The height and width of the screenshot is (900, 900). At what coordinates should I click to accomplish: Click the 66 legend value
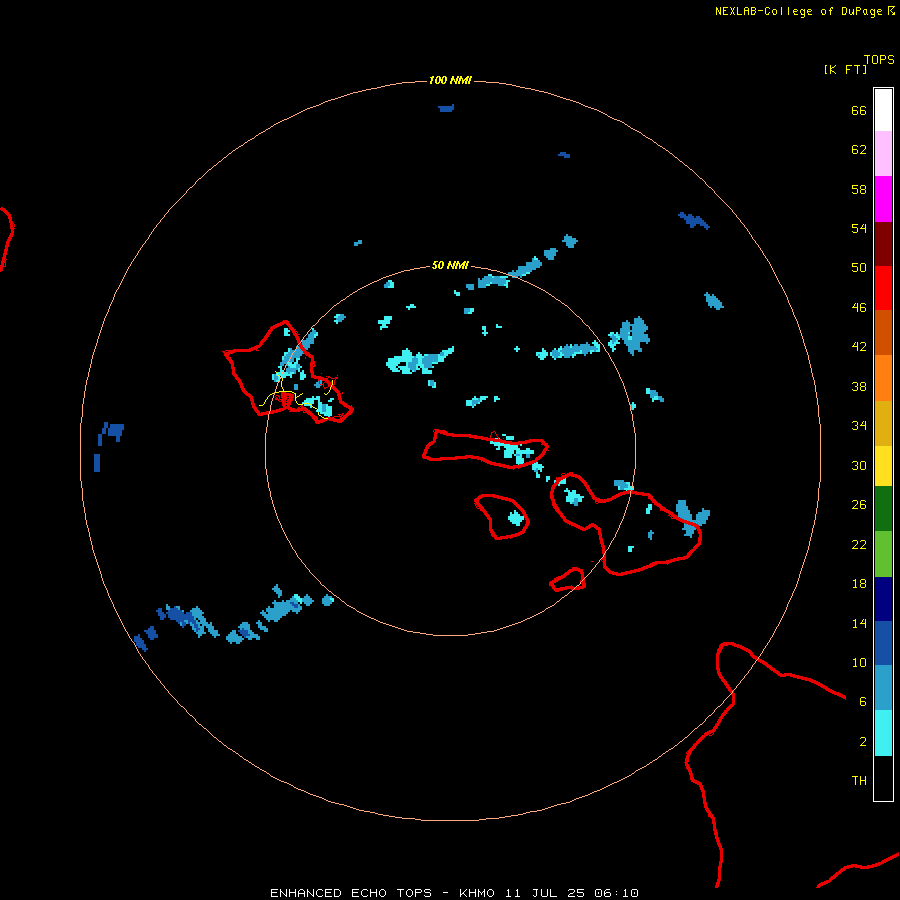[859, 110]
